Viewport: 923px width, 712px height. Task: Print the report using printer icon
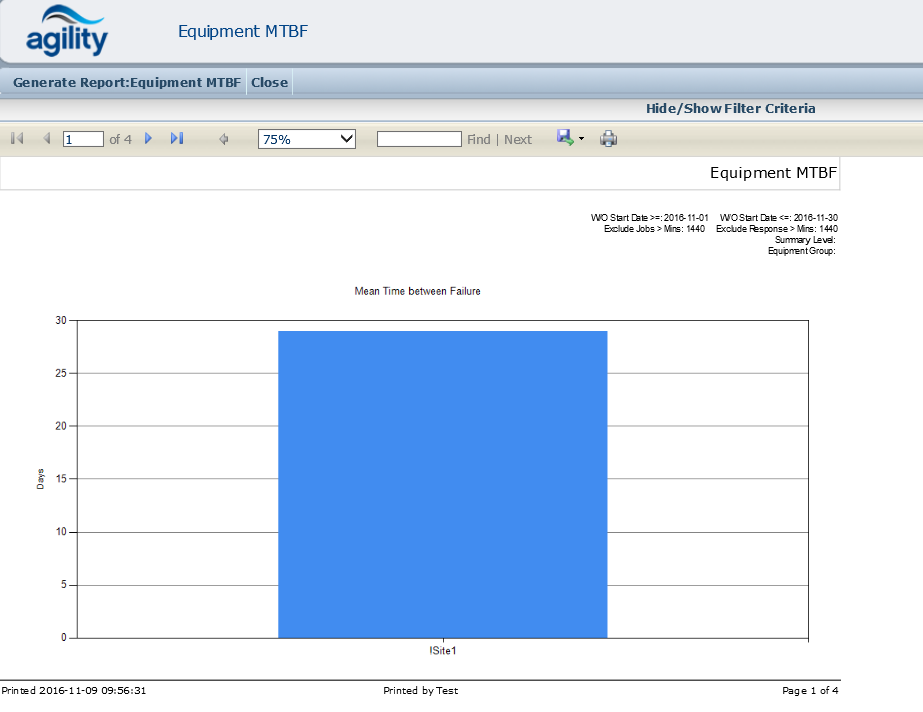[608, 139]
